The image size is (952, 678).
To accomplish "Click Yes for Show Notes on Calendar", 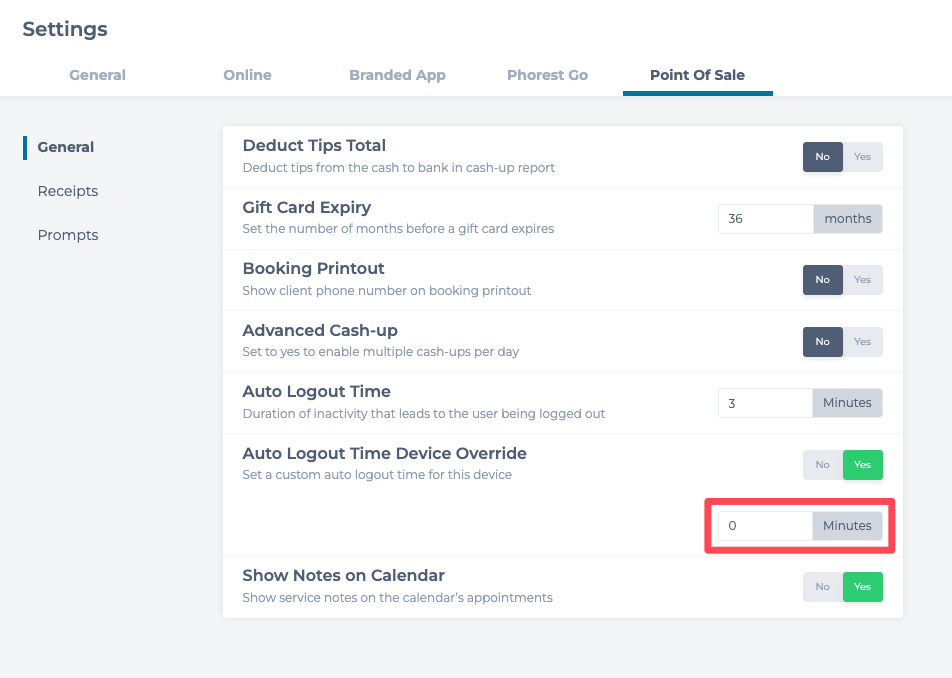I will 862,587.
